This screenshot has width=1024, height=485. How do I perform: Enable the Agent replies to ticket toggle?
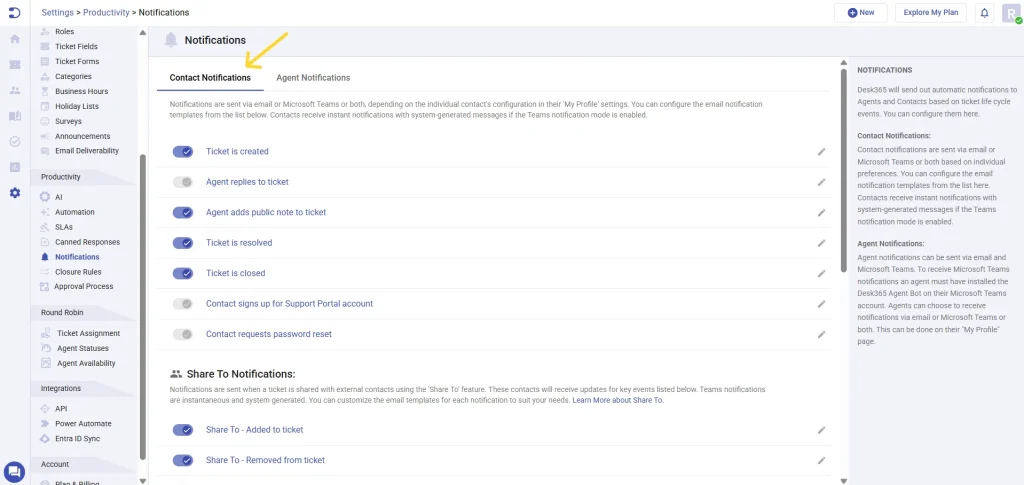pyautogui.click(x=183, y=182)
